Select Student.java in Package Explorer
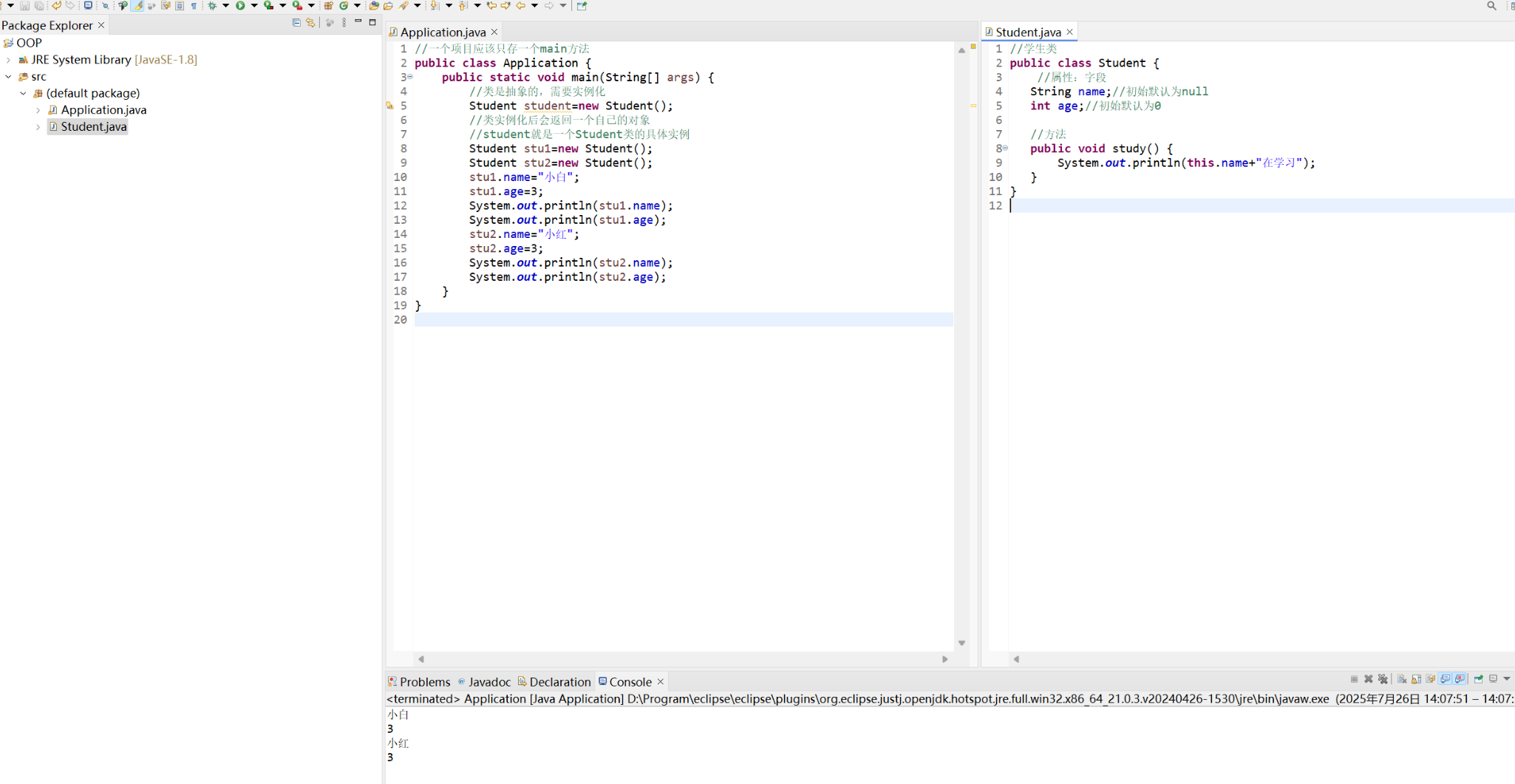This screenshot has width=1515, height=784. coord(94,127)
